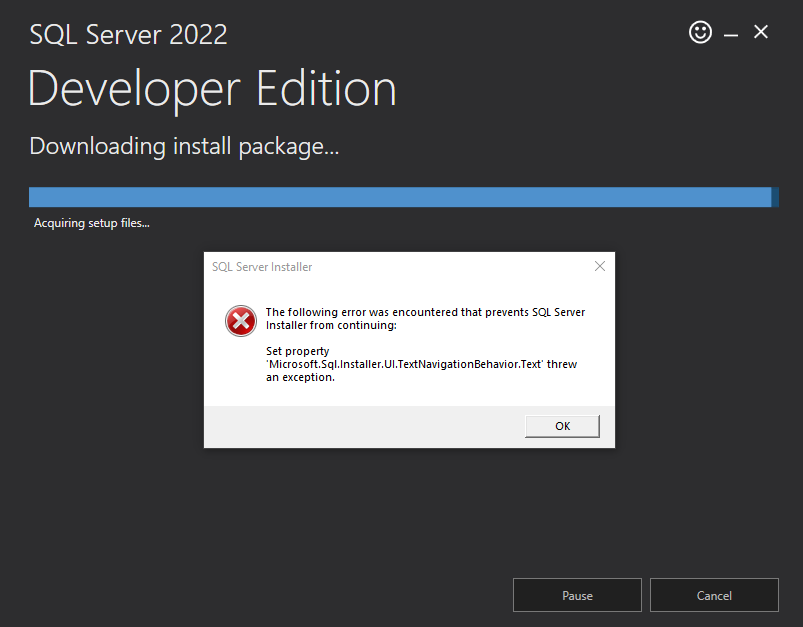
Task: Pause the install package download
Action: coord(577,595)
